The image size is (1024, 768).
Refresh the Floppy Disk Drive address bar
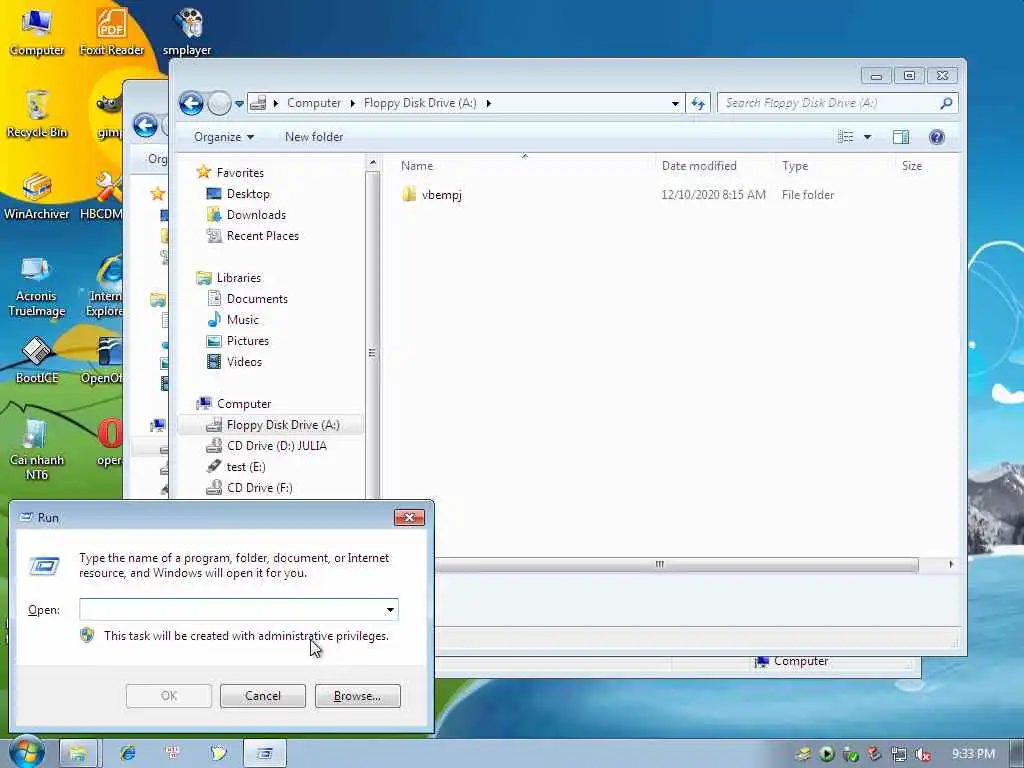coord(698,103)
